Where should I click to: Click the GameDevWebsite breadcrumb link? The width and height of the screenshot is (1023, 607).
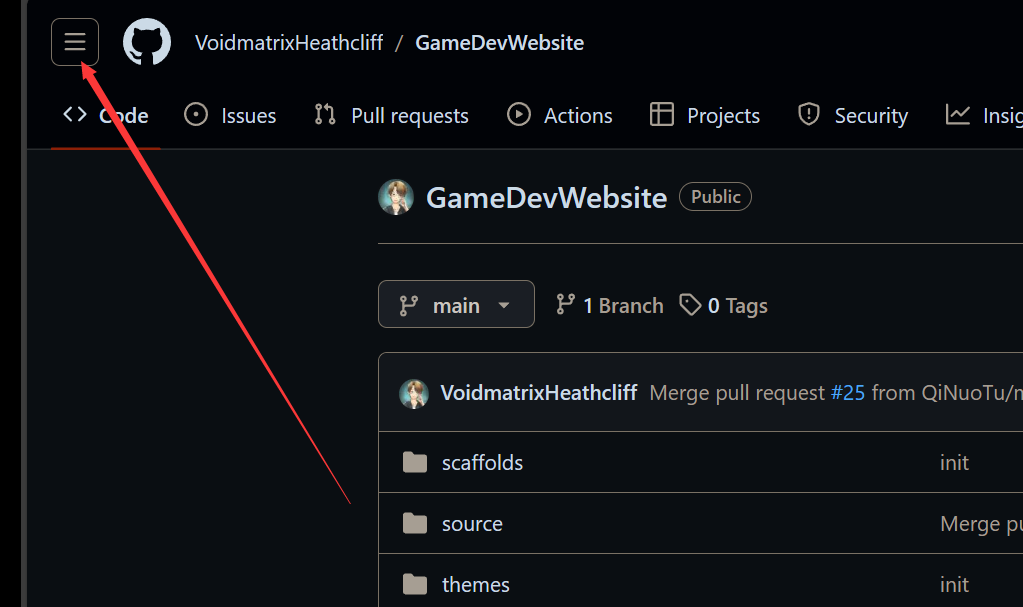[x=500, y=43]
